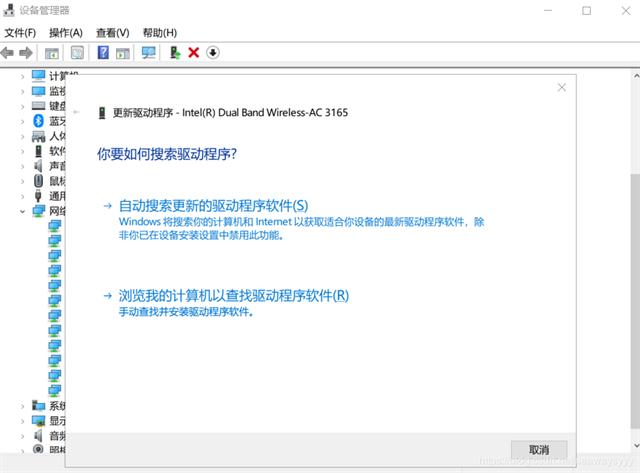Viewport: 640px width, 473px height.
Task: Select the software device icon in tree
Action: (38, 151)
